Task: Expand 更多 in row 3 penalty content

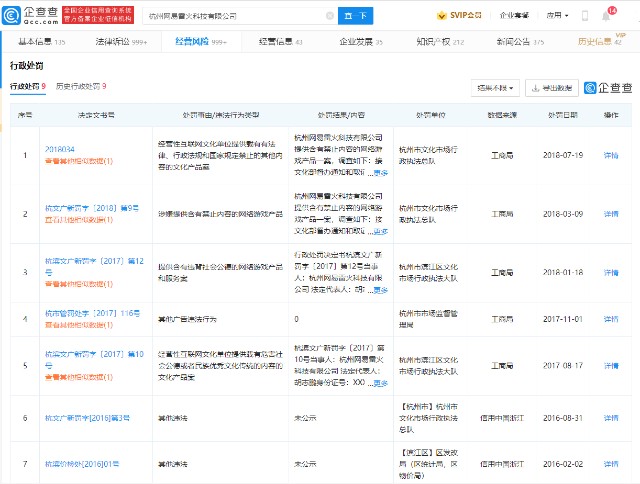Action: click(380, 290)
